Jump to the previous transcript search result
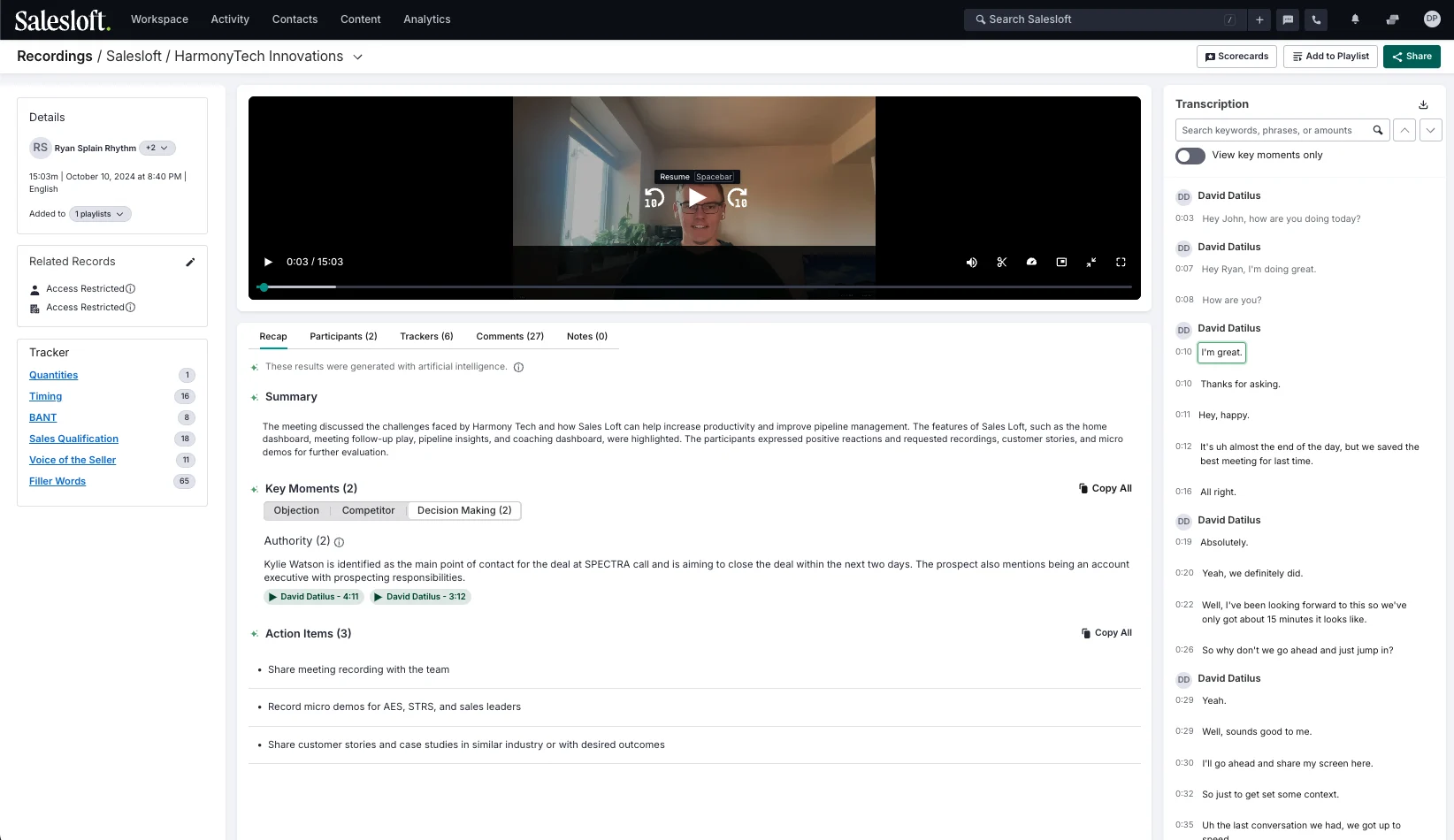This screenshot has height=840, width=1454. point(1404,130)
